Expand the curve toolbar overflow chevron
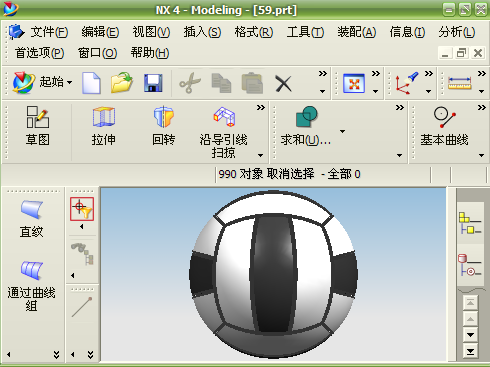Viewport: 490px width, 367px height. pos(482,108)
